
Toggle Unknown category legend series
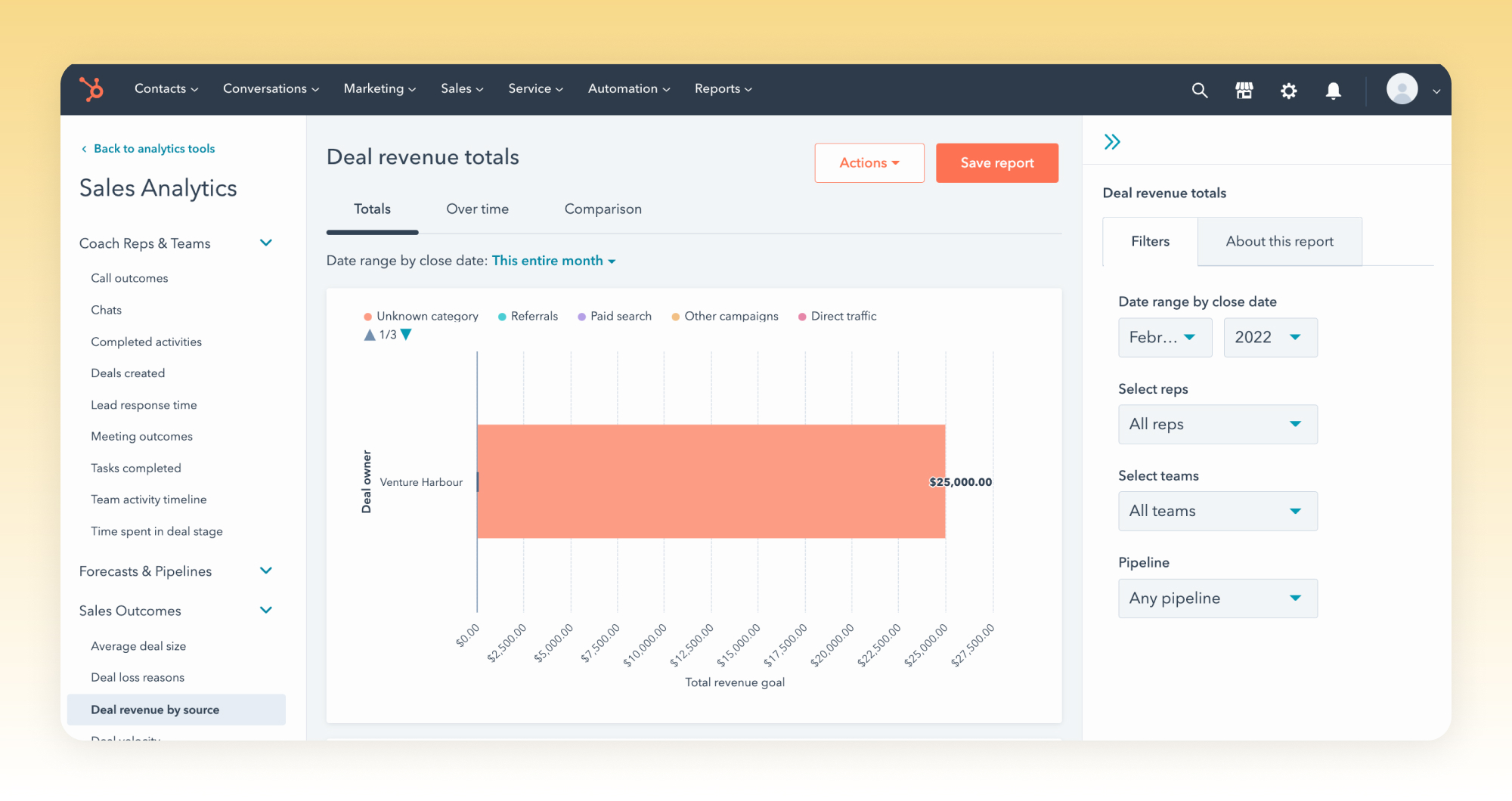(421, 316)
